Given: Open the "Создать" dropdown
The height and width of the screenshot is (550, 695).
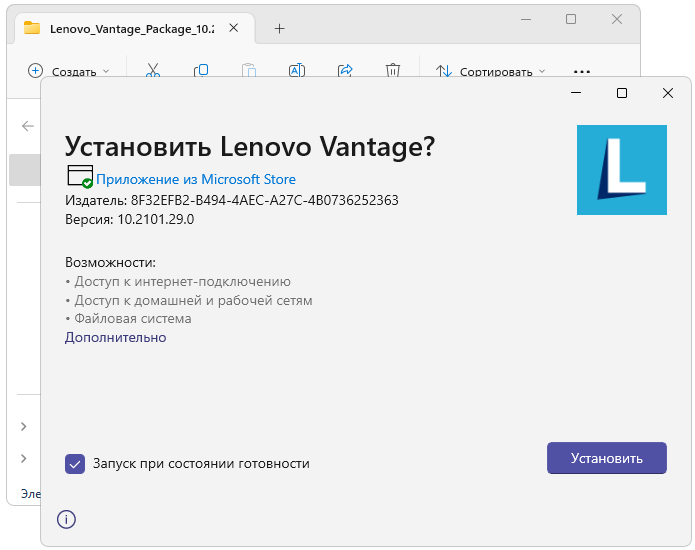Looking at the screenshot, I should point(68,71).
